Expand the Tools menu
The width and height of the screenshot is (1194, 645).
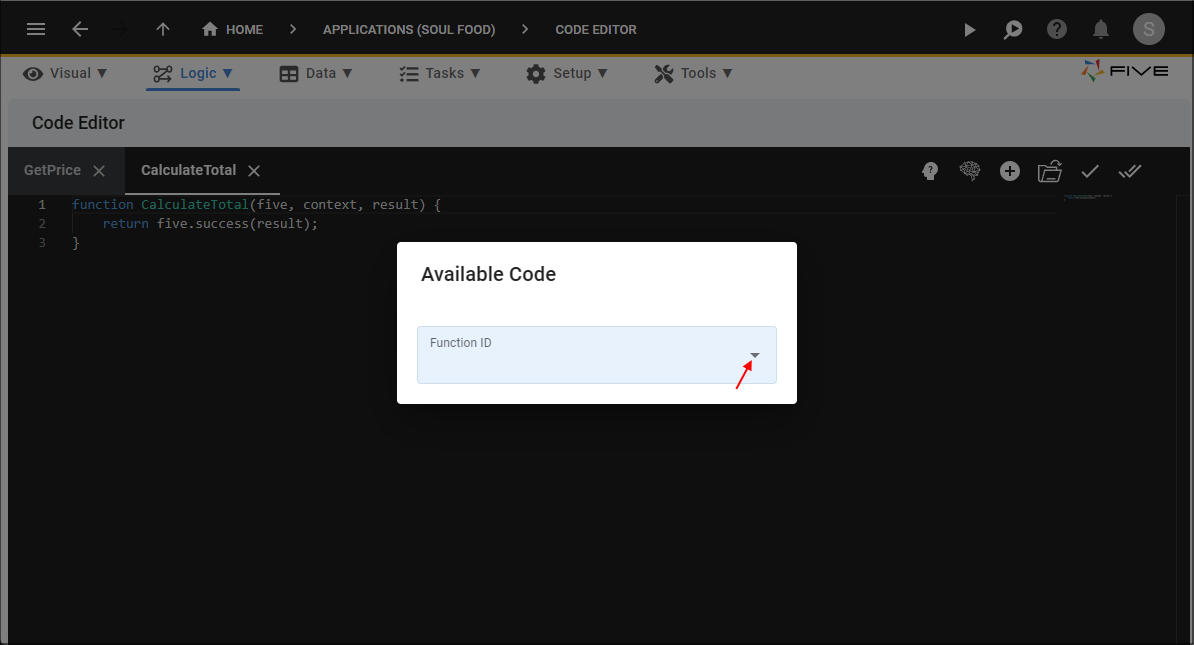(693, 73)
